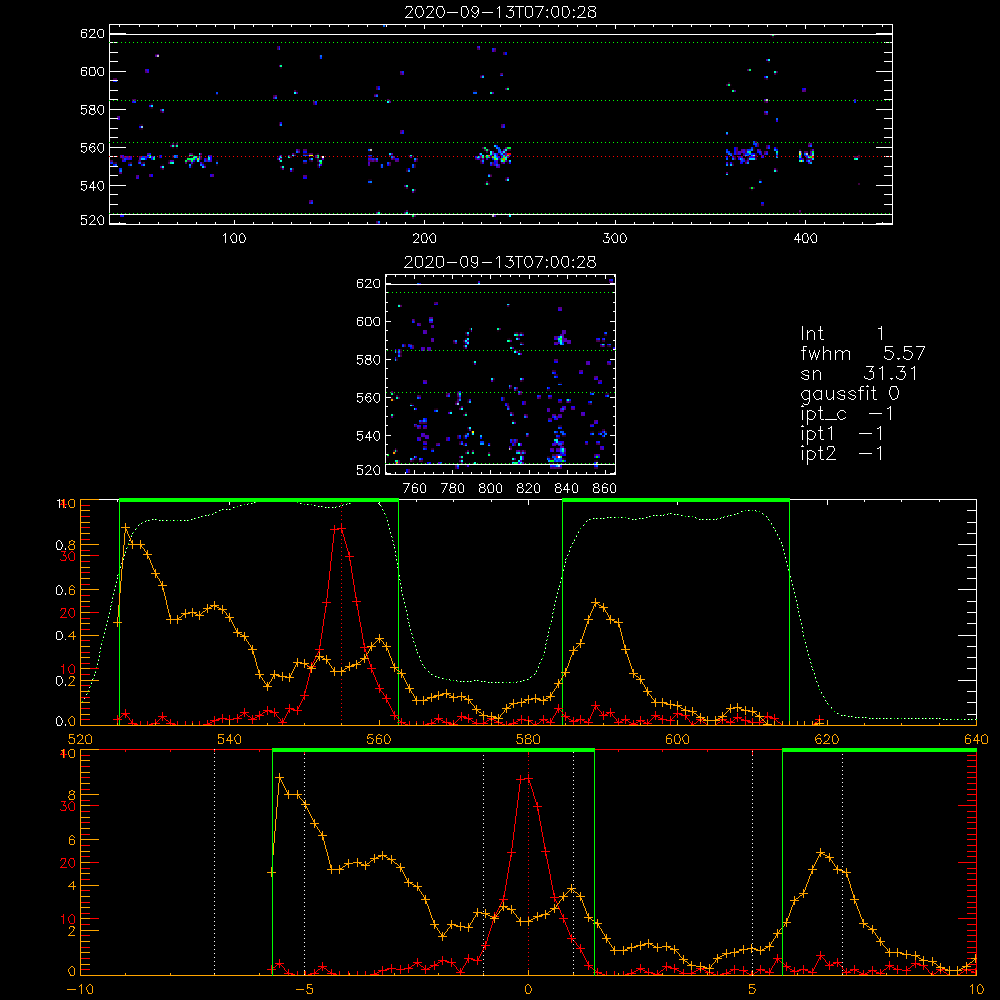Click x-axis label 100 on top plot

233,239
